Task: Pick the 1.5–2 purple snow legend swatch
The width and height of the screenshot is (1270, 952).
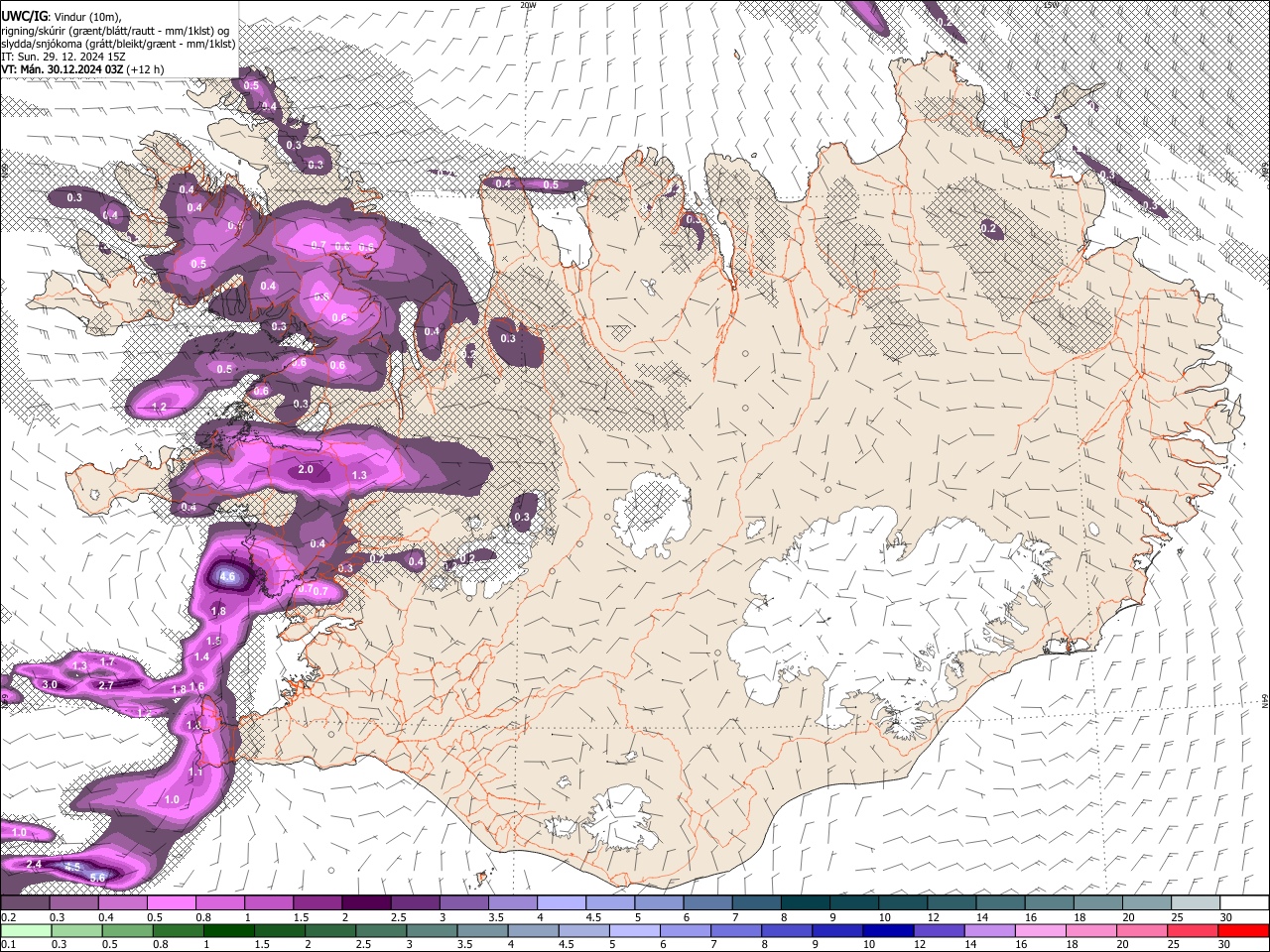Action: pyautogui.click(x=317, y=903)
